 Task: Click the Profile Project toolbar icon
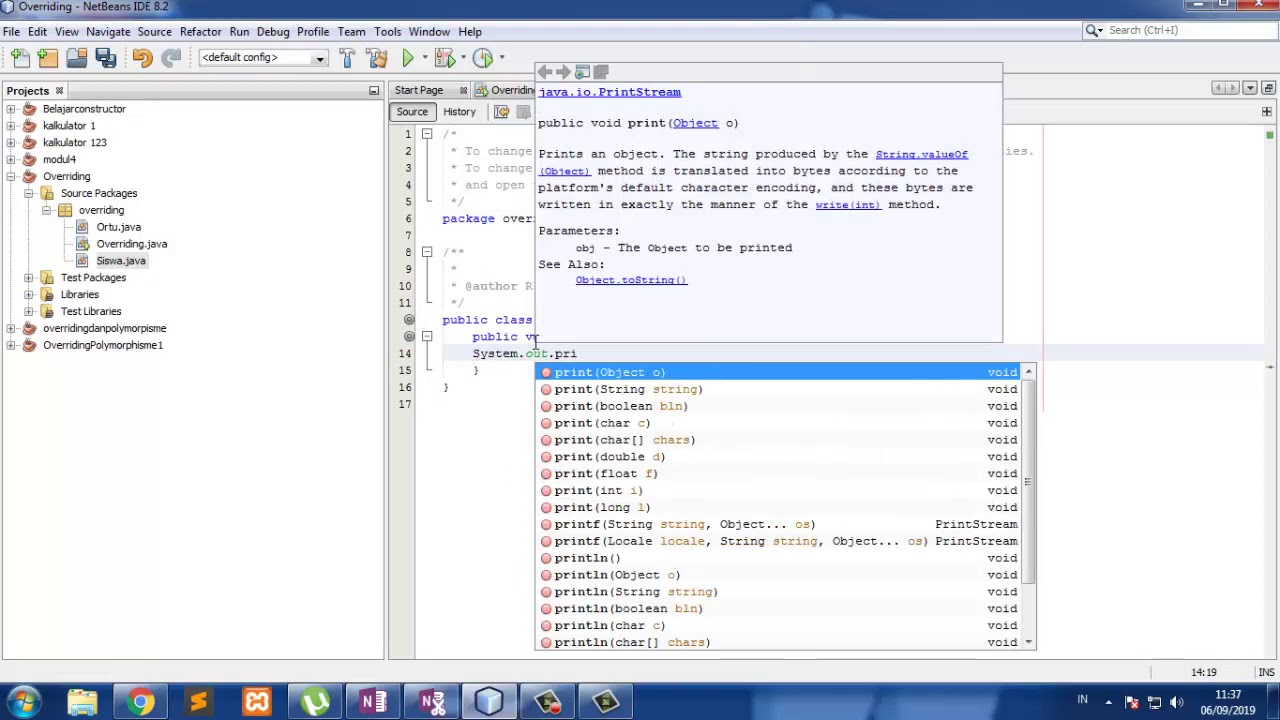(482, 58)
